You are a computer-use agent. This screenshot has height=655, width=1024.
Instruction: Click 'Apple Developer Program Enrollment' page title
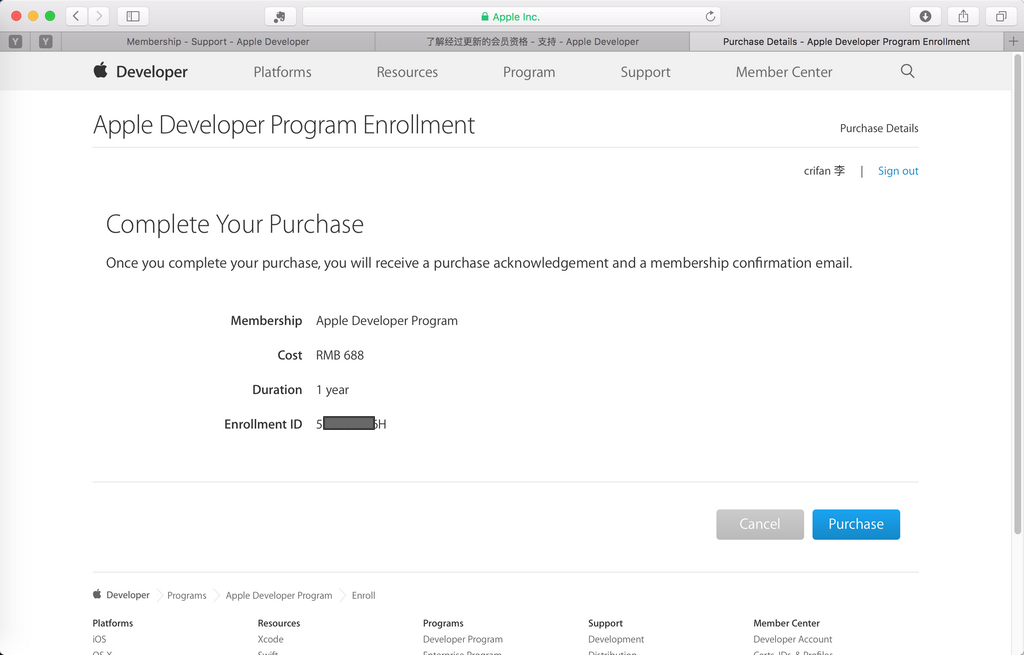[284, 125]
